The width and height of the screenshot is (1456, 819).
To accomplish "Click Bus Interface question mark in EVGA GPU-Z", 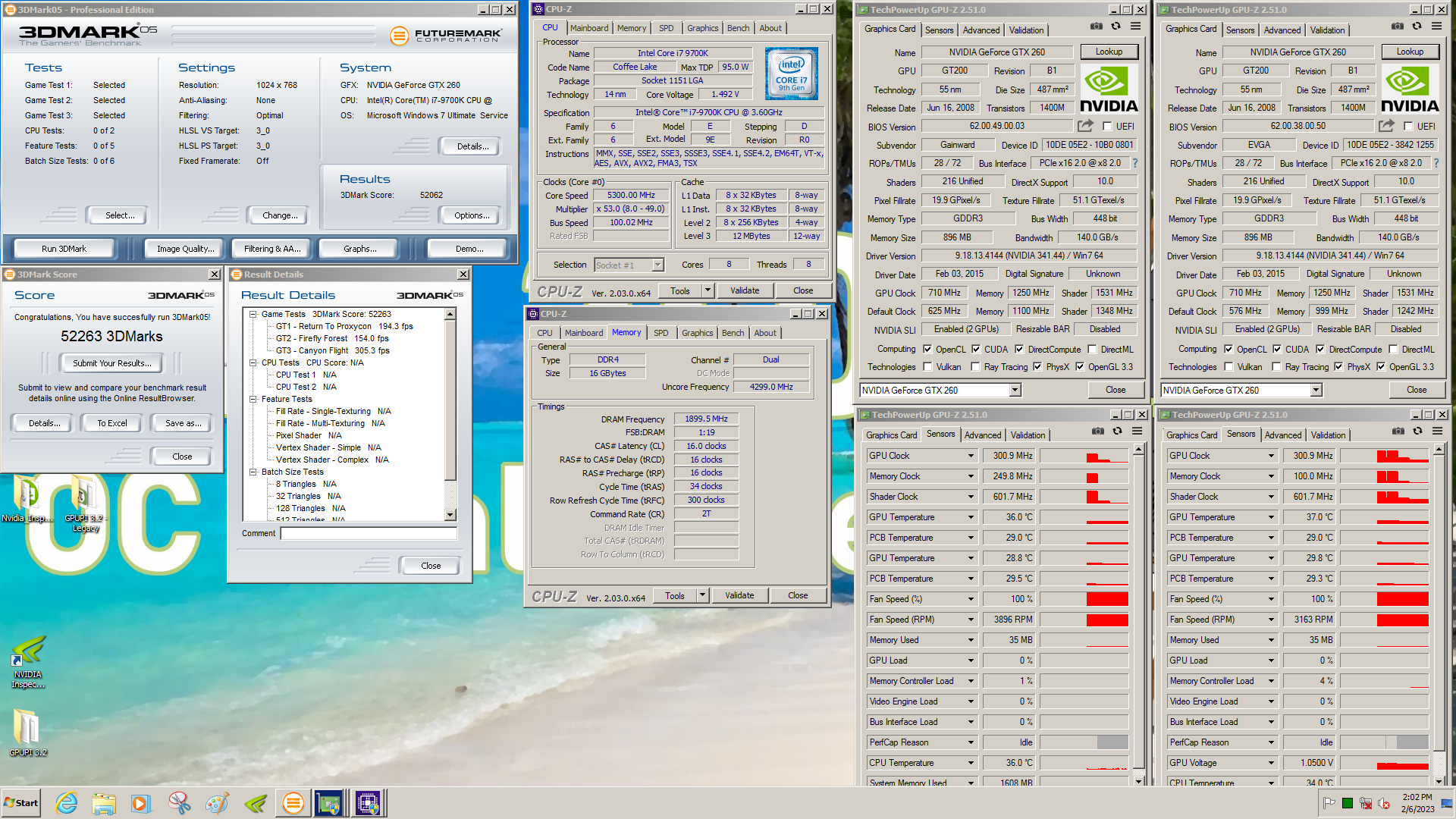I will click(1436, 163).
